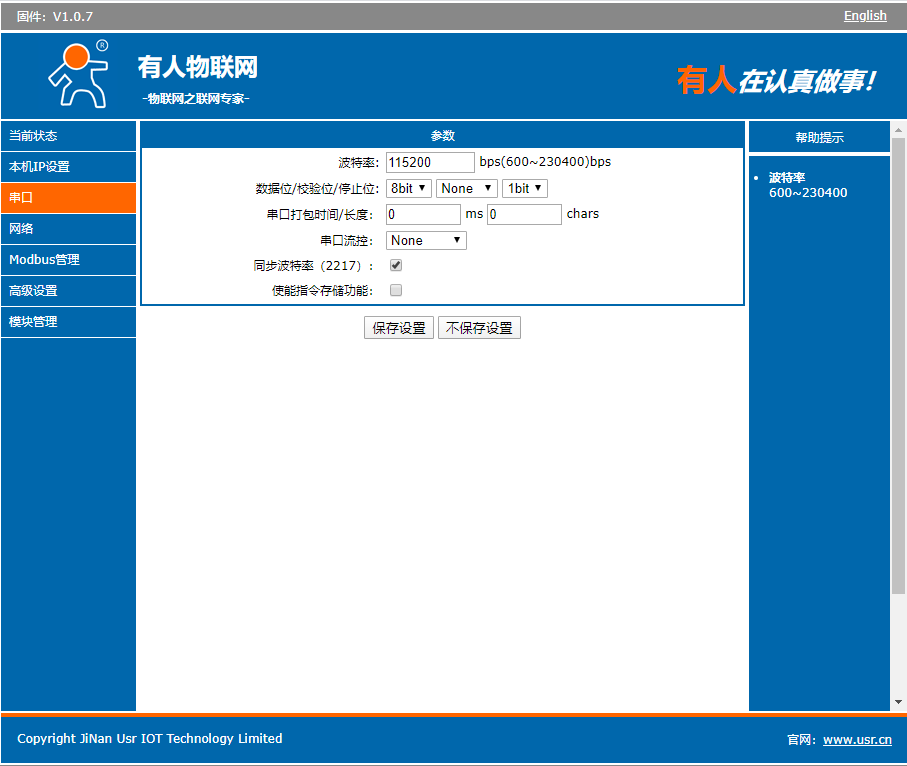
Task: Open the 网络 settings page
Action: [x=68, y=229]
